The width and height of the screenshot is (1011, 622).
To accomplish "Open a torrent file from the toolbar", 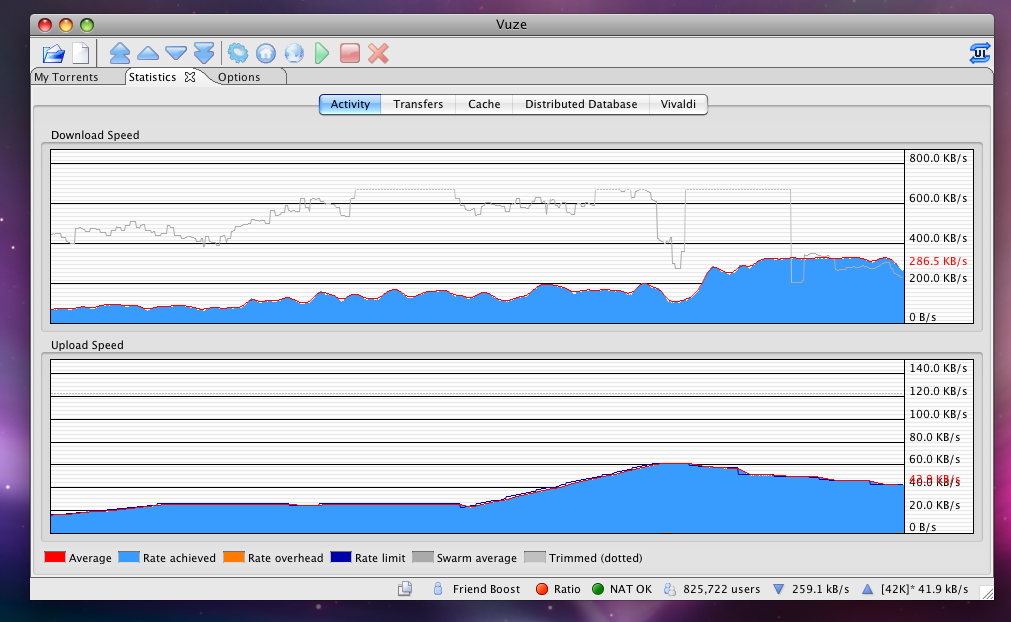I will 52,52.
